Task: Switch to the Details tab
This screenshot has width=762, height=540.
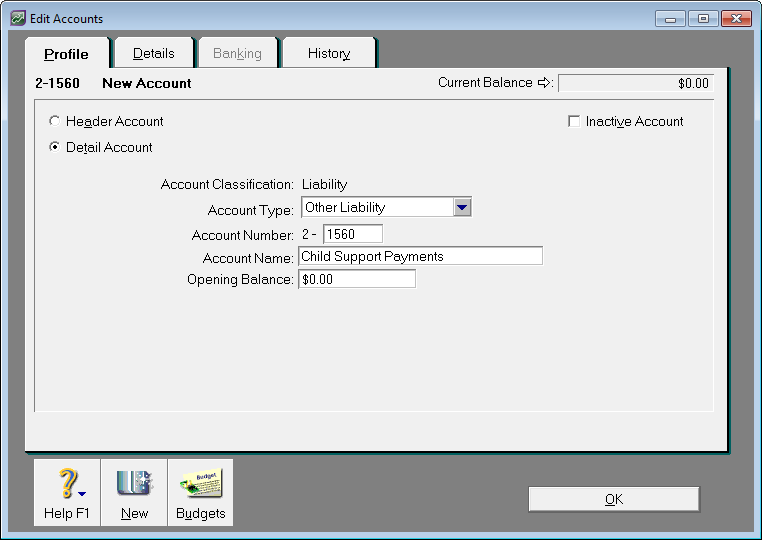Action: [153, 53]
